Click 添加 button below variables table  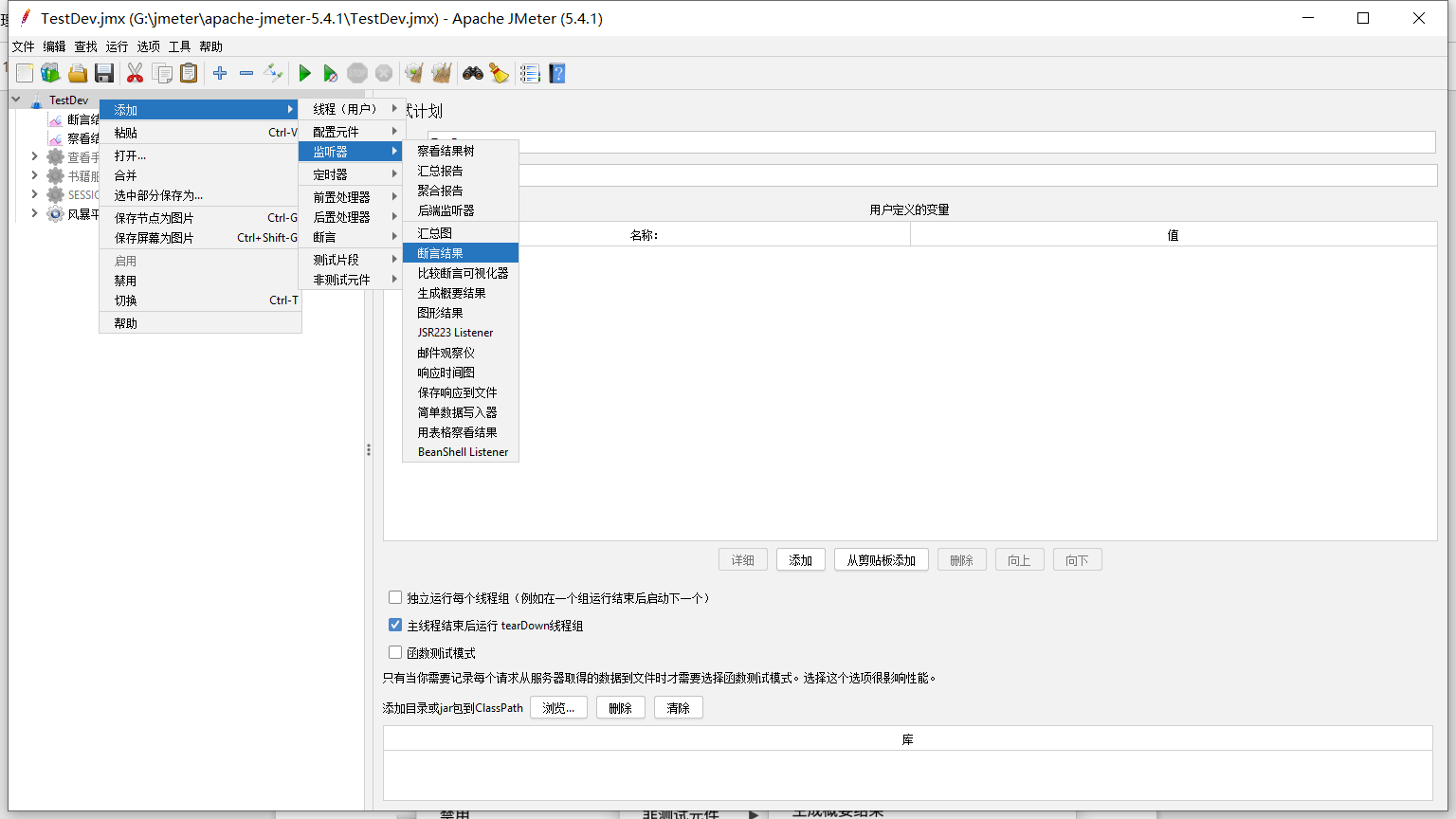801,560
